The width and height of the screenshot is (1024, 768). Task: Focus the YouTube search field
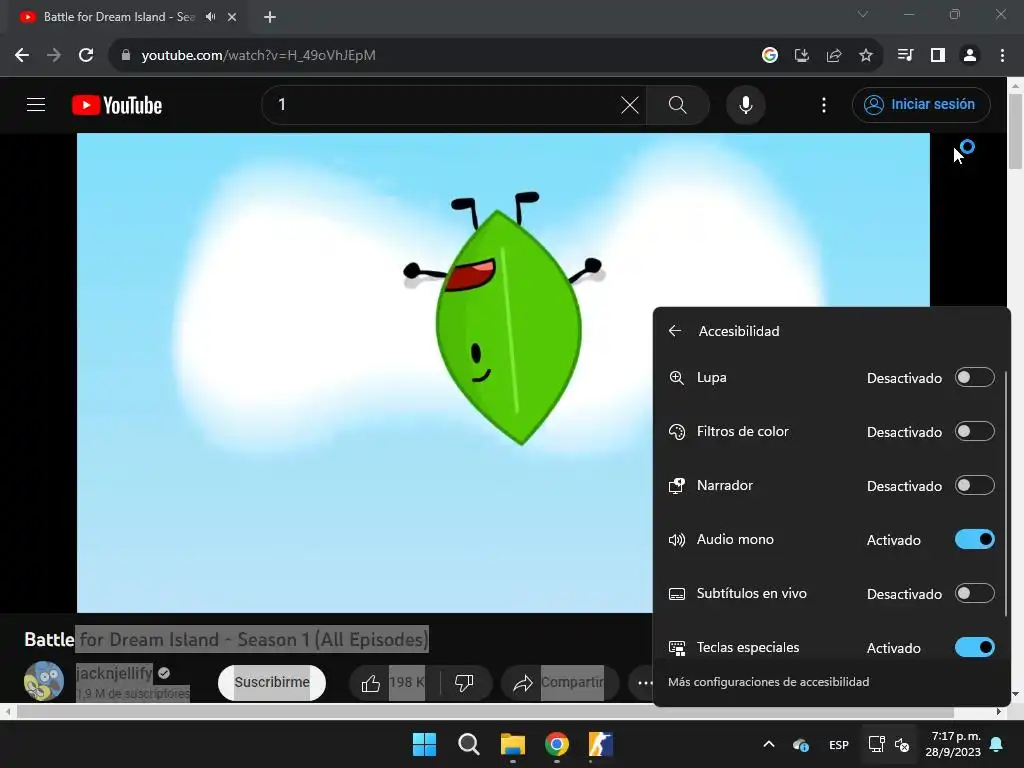coord(444,105)
